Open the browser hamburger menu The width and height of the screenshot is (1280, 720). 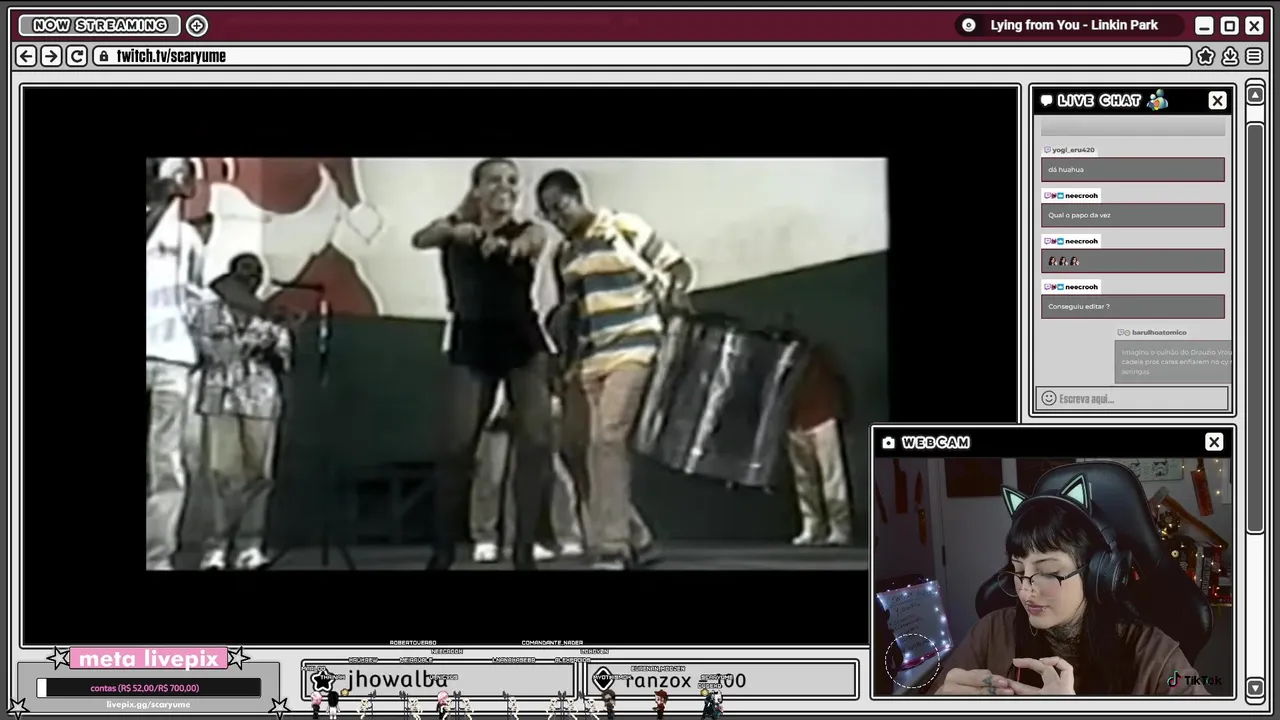click(1254, 56)
